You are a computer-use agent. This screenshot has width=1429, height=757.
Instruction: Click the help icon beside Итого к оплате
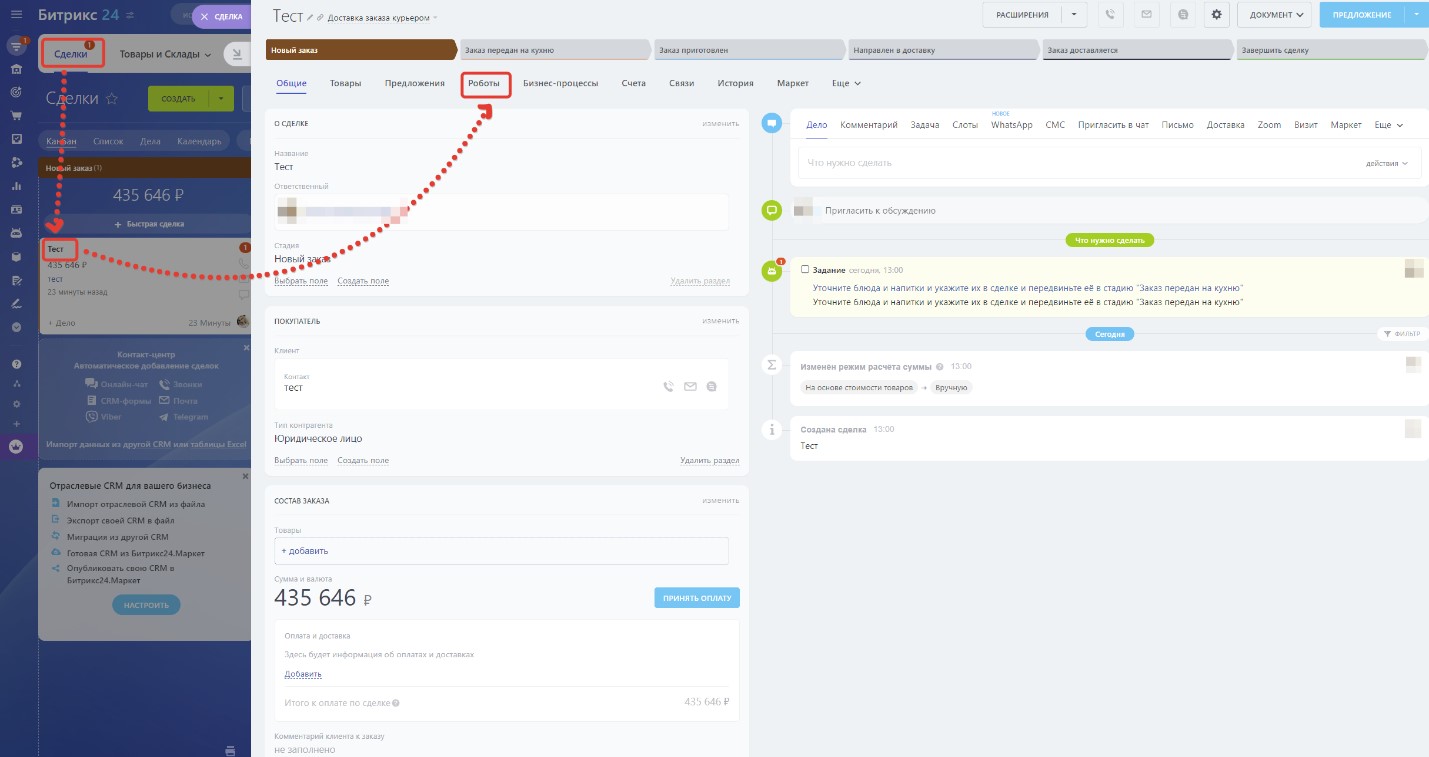coord(397,703)
